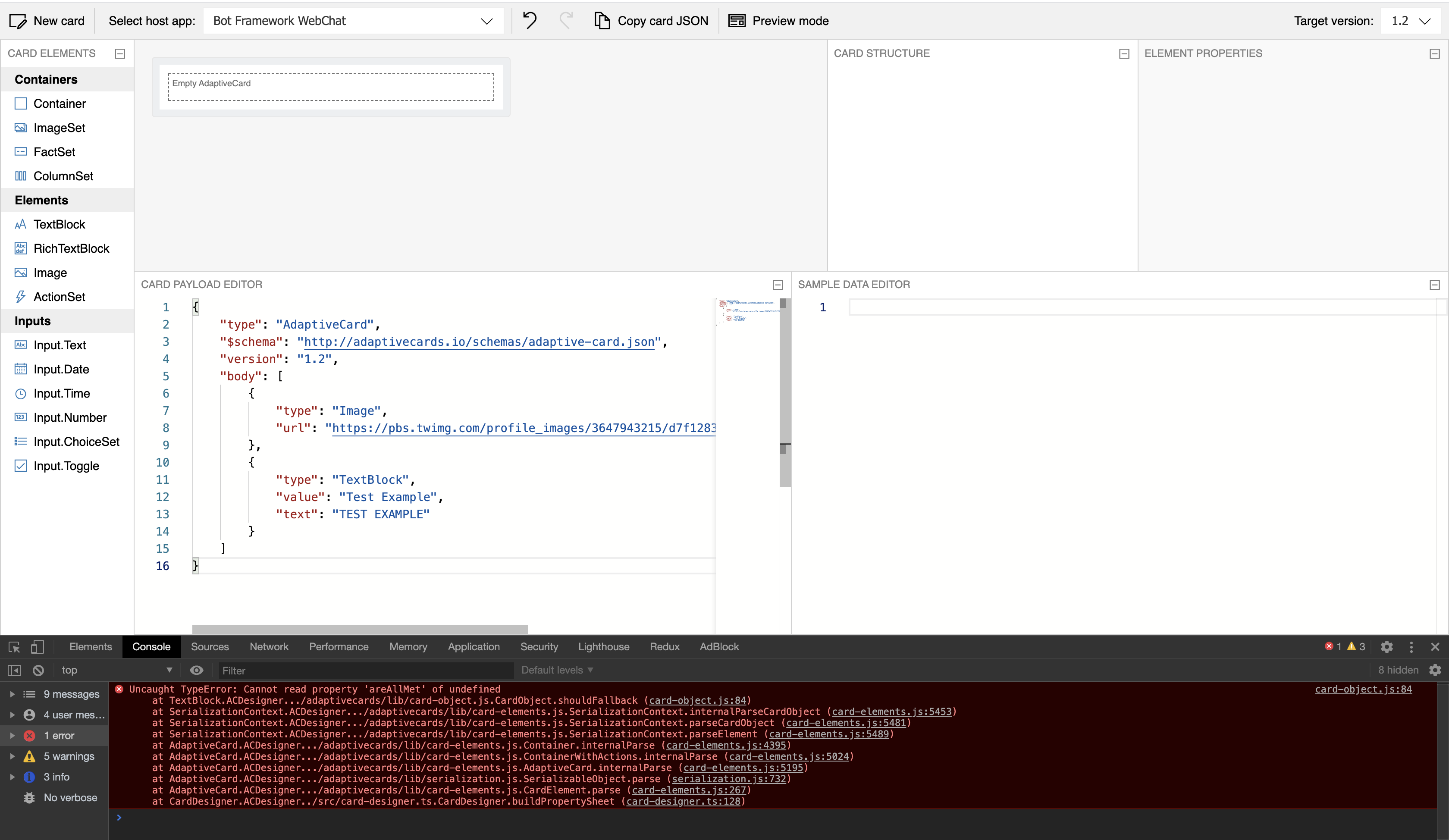Click the Undo arrow icon

coord(530,20)
